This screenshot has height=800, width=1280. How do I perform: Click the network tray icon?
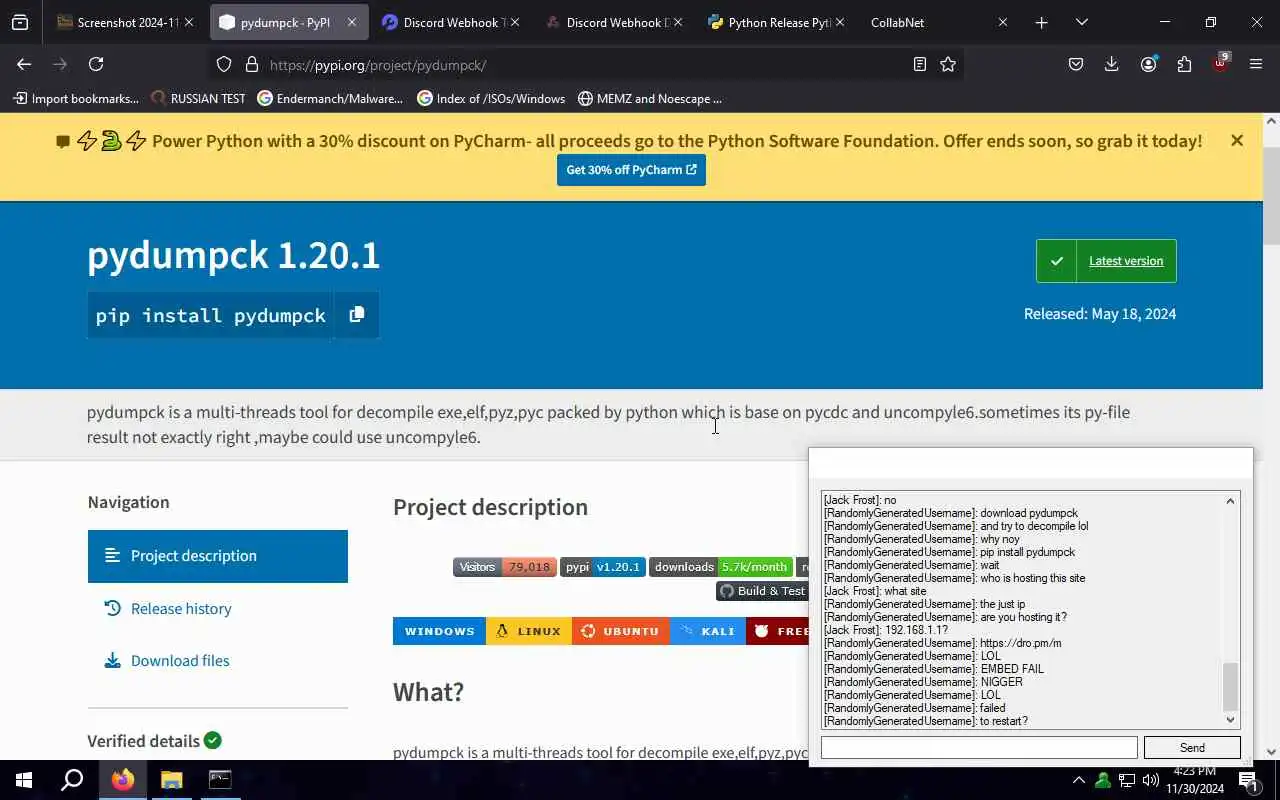pyautogui.click(x=1126, y=780)
